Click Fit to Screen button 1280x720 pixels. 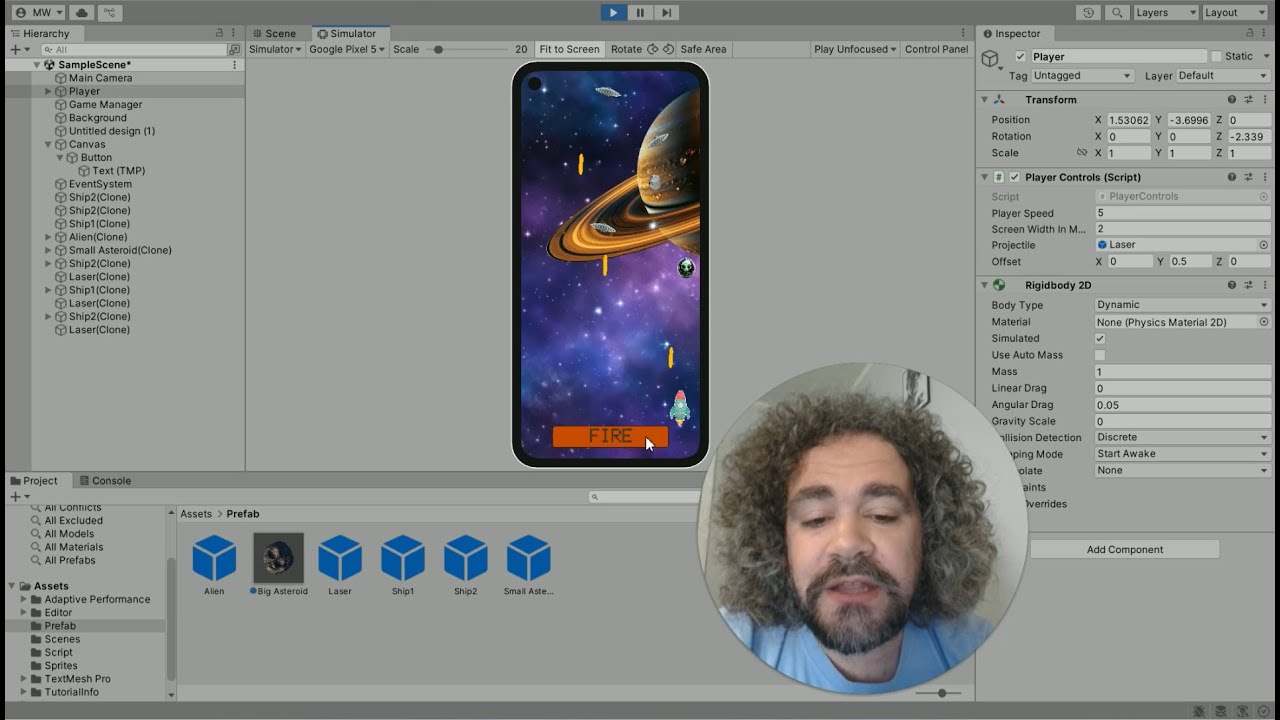tap(569, 49)
